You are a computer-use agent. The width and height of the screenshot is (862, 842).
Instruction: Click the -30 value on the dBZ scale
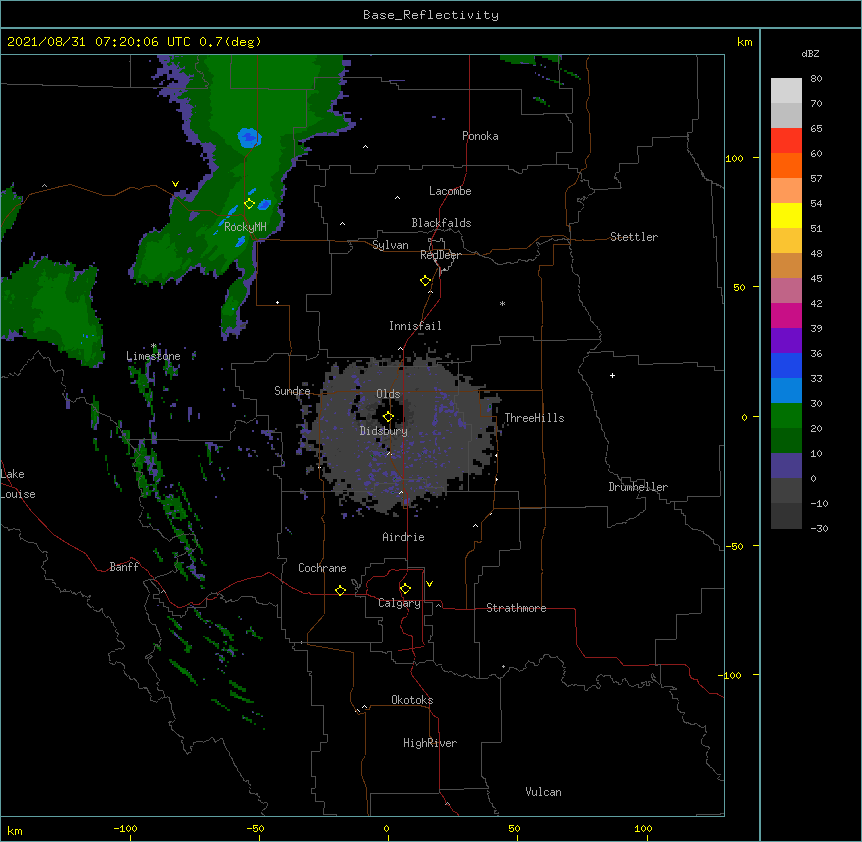click(x=819, y=528)
